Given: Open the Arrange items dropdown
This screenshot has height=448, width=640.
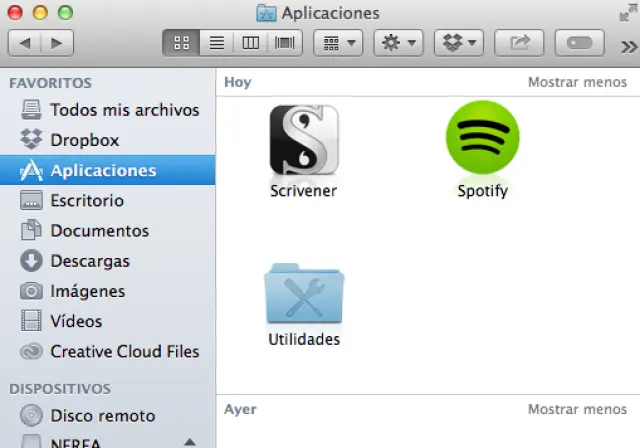Looking at the screenshot, I should (338, 43).
